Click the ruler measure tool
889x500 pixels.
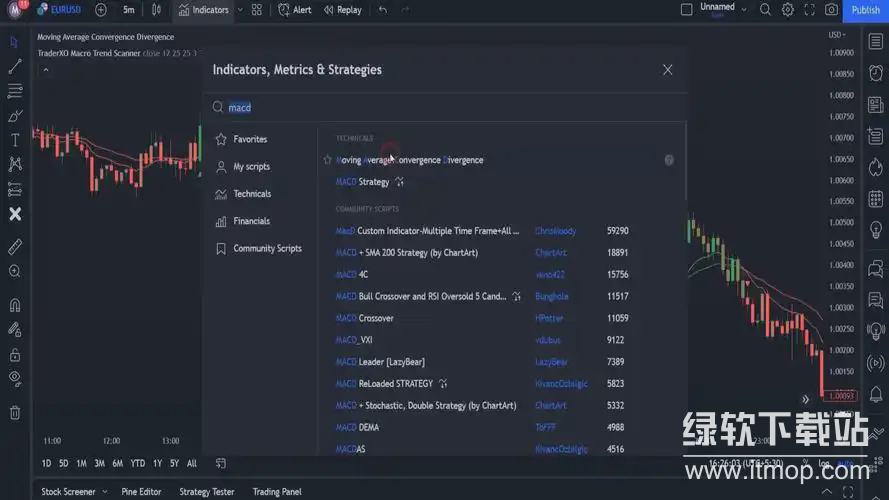pyautogui.click(x=15, y=246)
